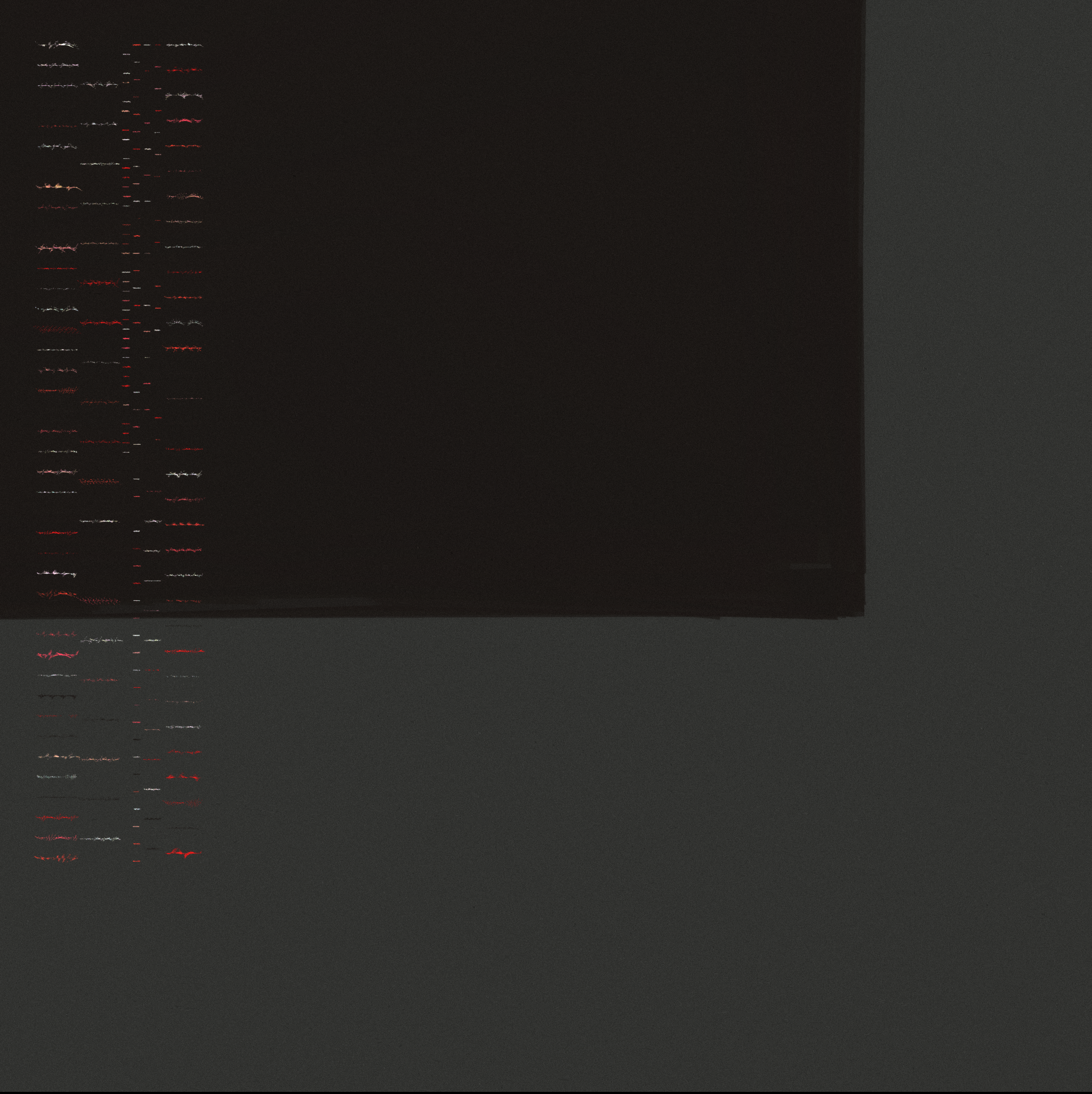Click the scattered red dotted squiggle in the right column

183,802
